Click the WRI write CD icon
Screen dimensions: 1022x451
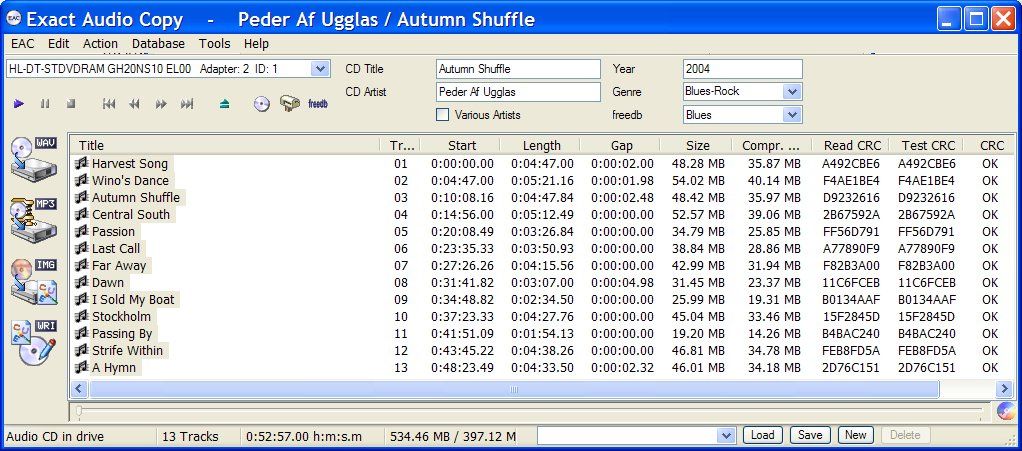click(33, 343)
